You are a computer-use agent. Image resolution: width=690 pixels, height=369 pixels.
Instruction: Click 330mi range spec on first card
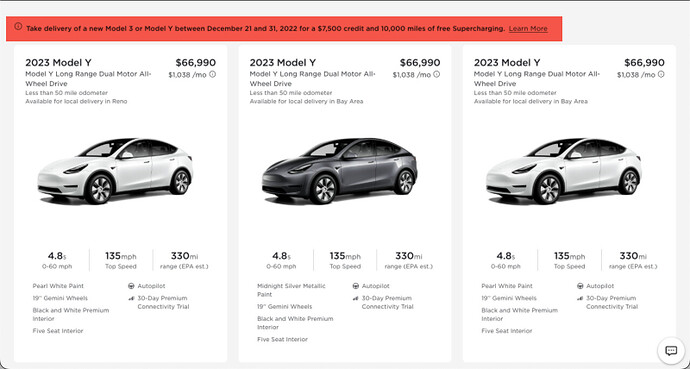coord(185,260)
